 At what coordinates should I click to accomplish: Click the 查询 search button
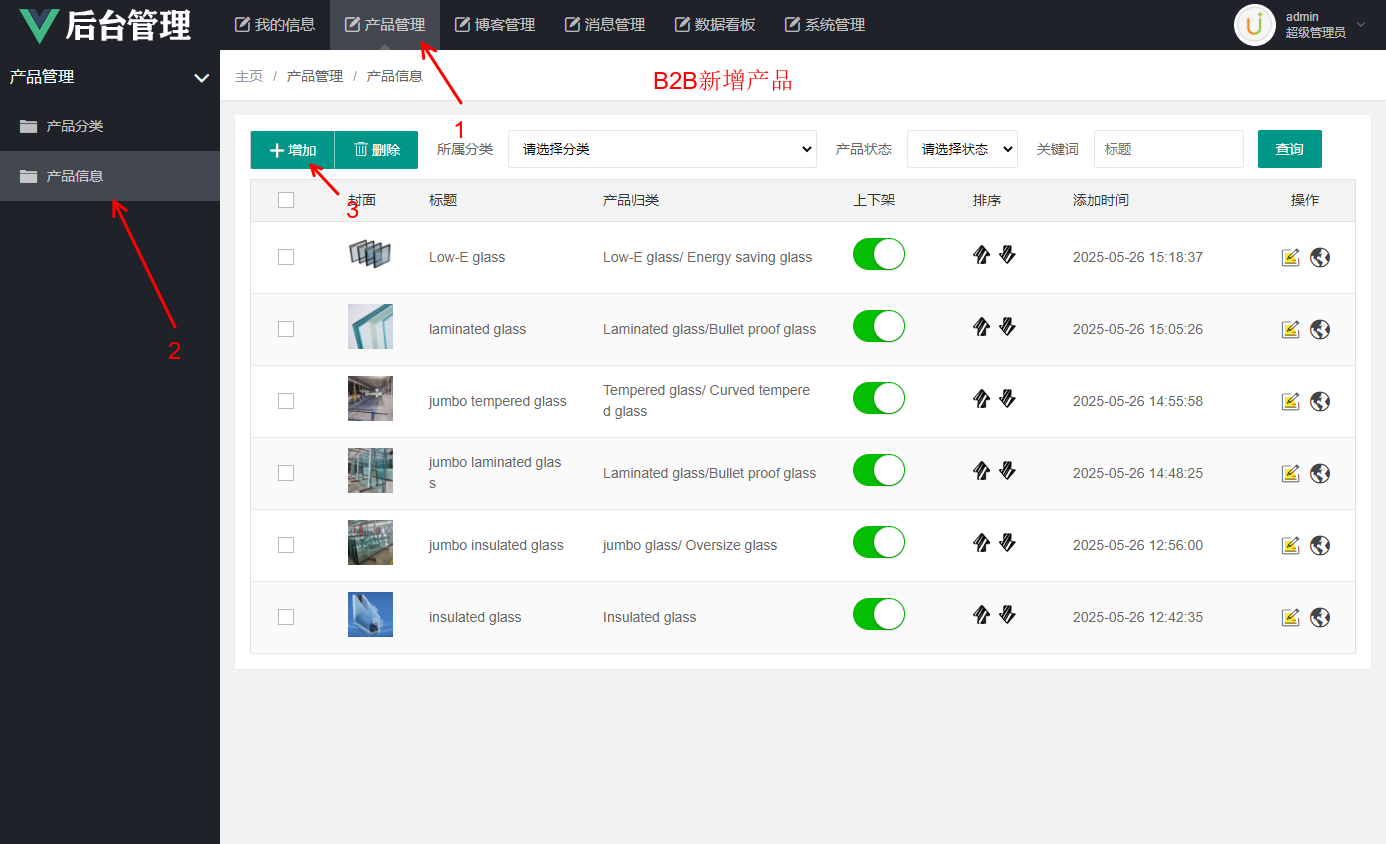coord(1290,149)
